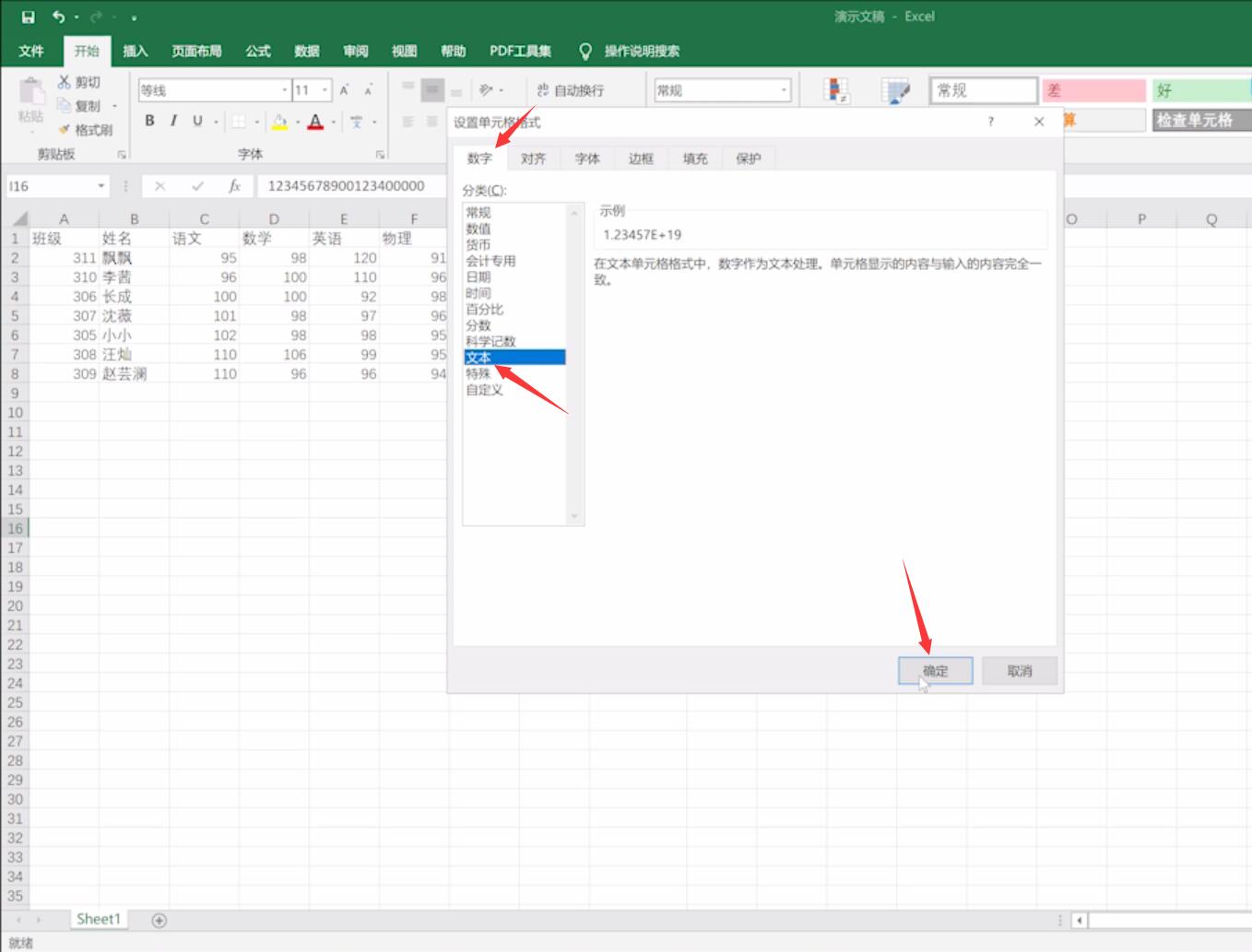
Task: Click the category list scrollbar down arrow
Action: pyautogui.click(x=574, y=516)
